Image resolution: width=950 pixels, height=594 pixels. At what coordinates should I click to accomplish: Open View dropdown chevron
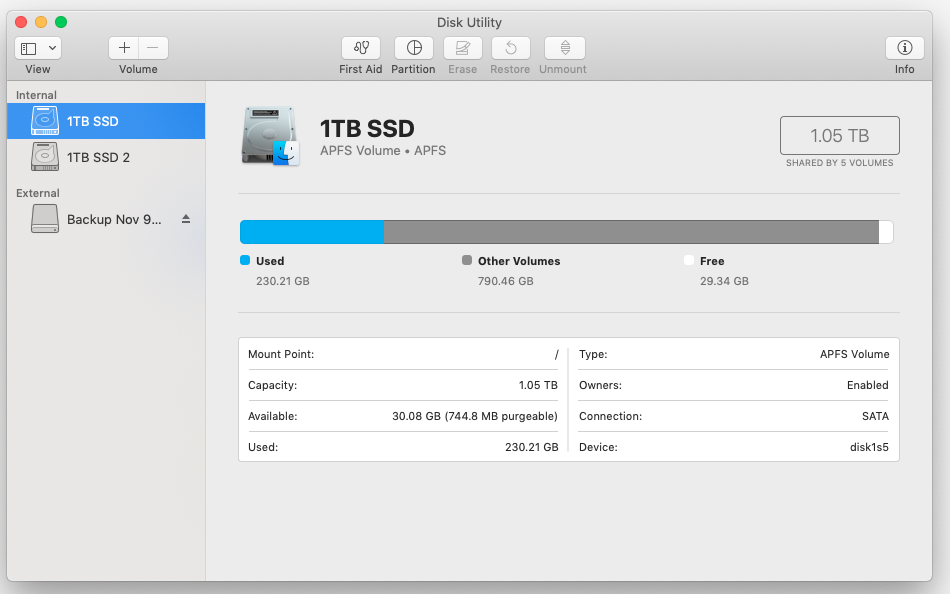tap(53, 48)
